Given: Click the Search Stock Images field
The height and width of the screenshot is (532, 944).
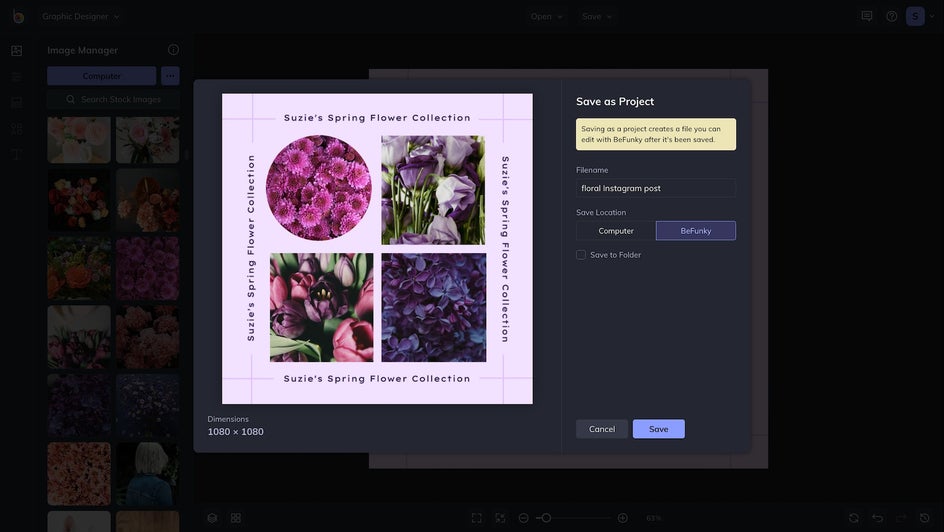Looking at the screenshot, I should (x=113, y=99).
